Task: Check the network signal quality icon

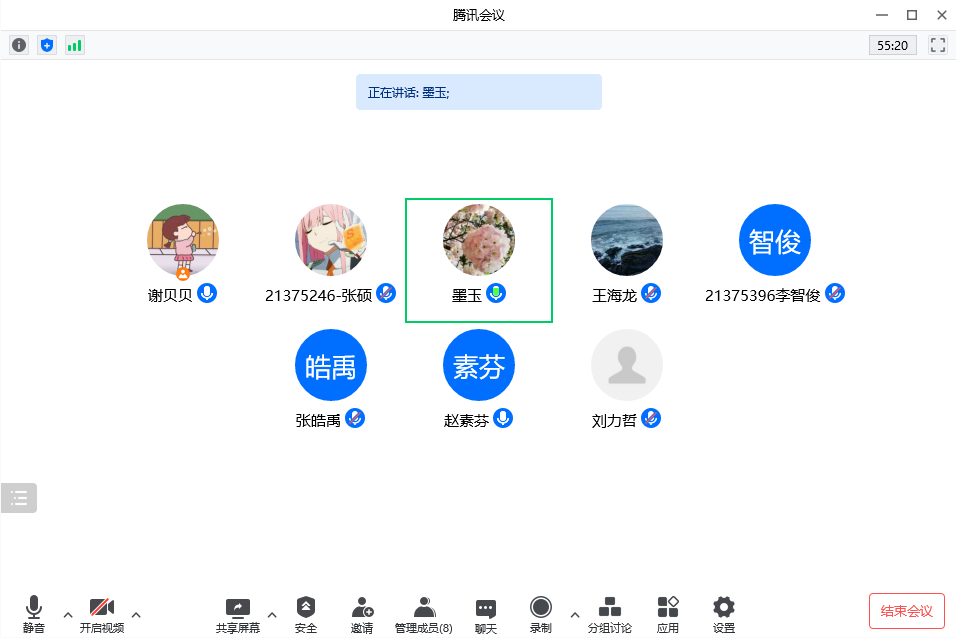Action: click(x=74, y=44)
